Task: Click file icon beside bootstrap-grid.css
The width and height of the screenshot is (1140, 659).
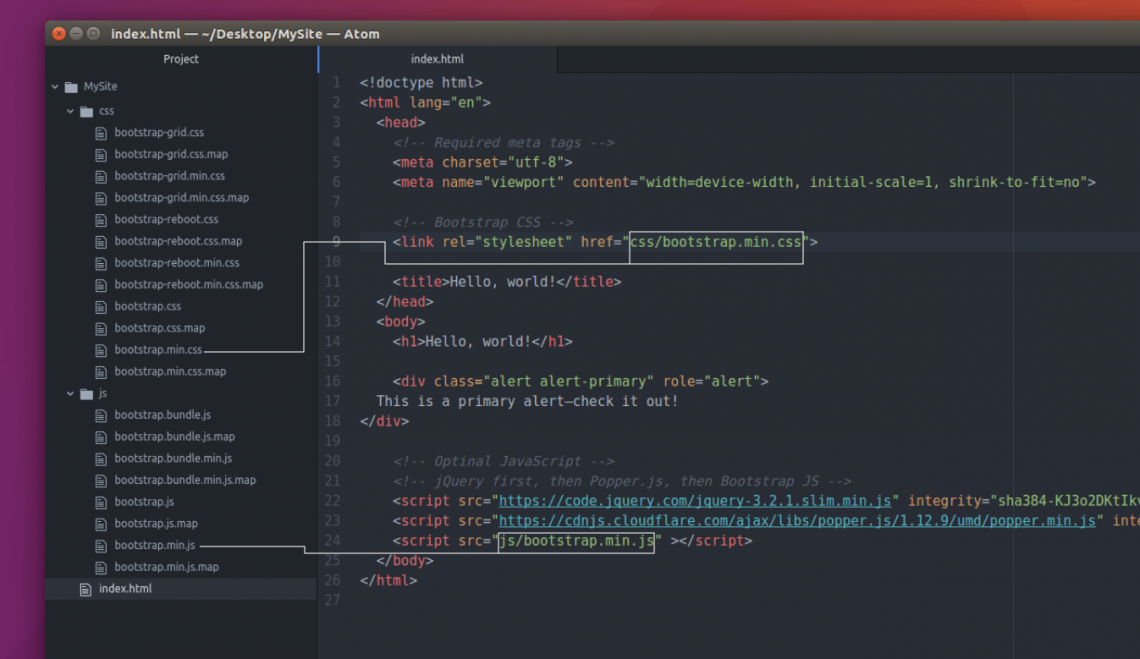Action: pyautogui.click(x=101, y=133)
